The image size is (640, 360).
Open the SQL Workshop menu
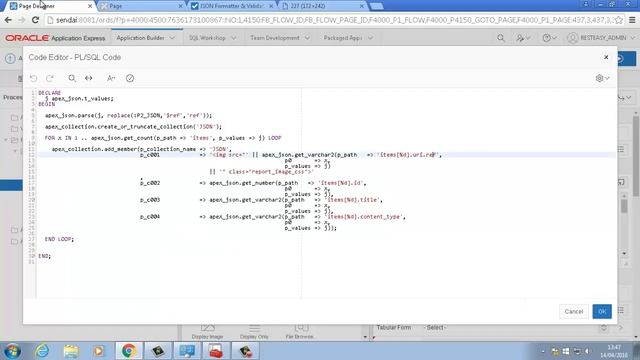pyautogui.click(x=212, y=38)
